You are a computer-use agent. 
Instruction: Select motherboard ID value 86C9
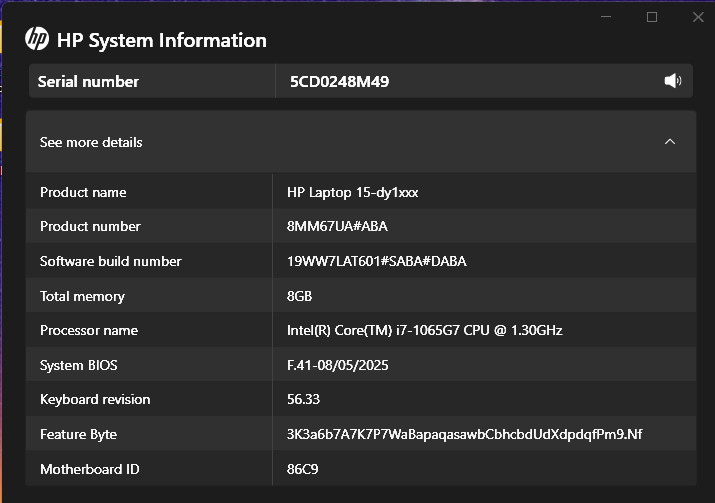[x=302, y=469]
